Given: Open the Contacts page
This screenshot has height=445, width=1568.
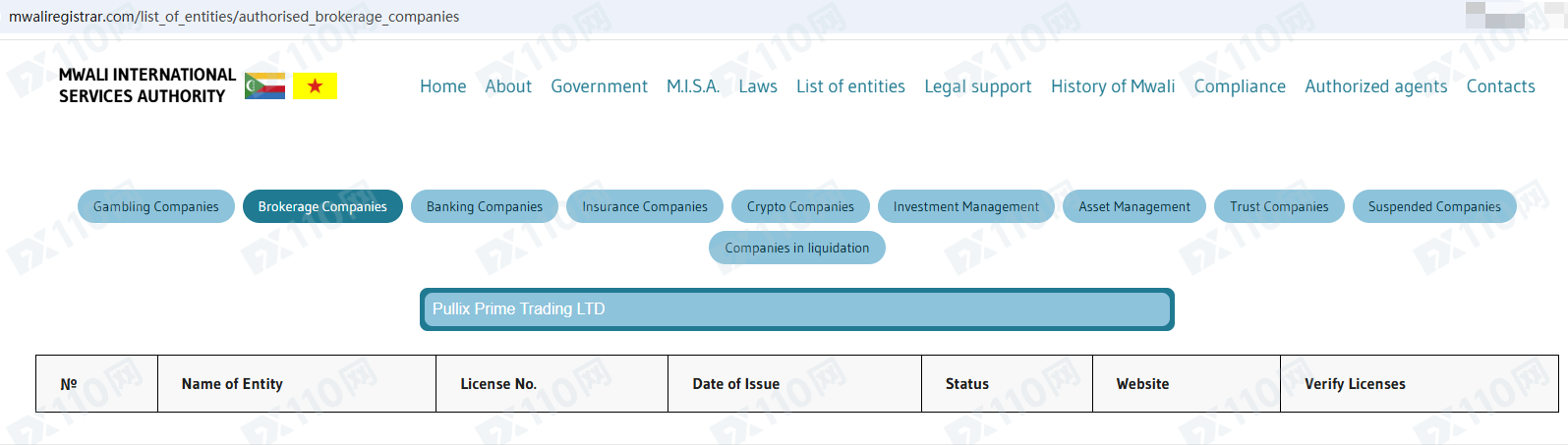Looking at the screenshot, I should [x=1500, y=86].
